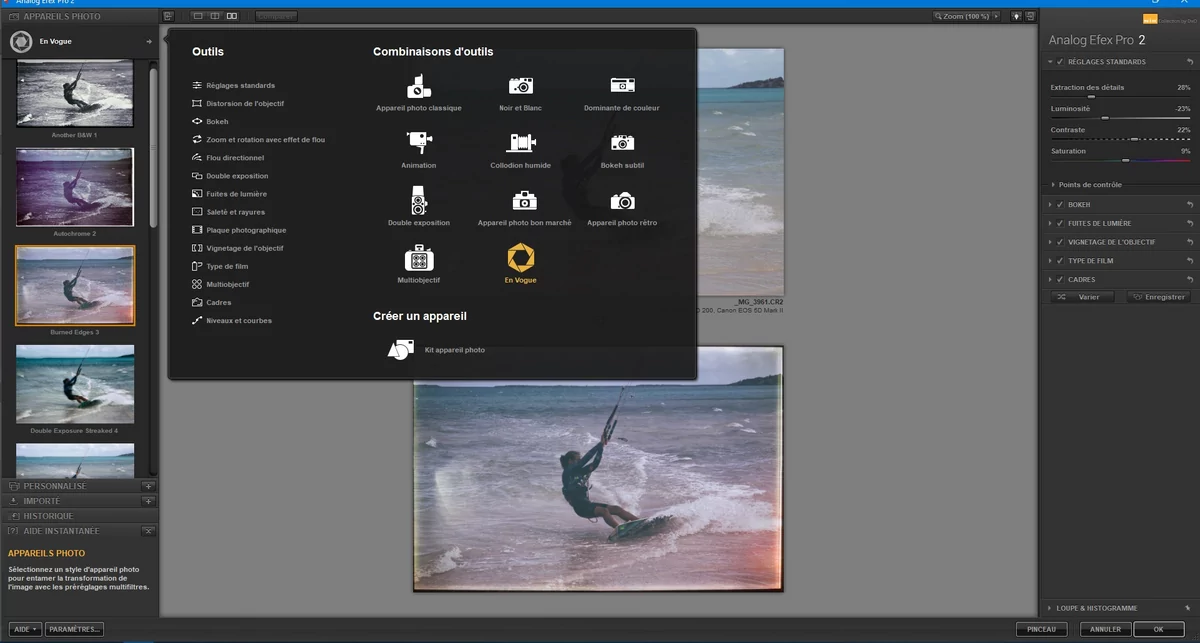The height and width of the screenshot is (643, 1200).
Task: Expand the Fuites de lumière section triangle
Action: pos(1050,223)
